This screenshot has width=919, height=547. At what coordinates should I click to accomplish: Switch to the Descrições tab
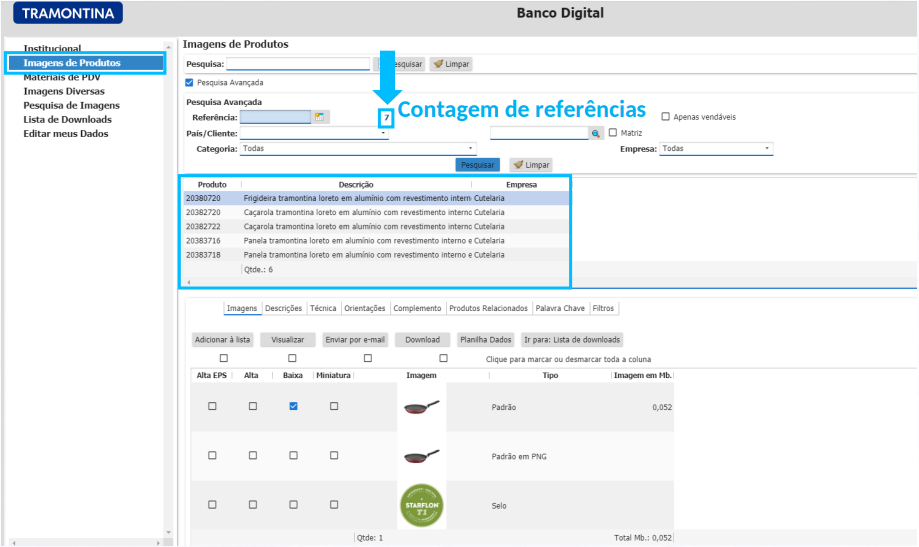pos(284,308)
